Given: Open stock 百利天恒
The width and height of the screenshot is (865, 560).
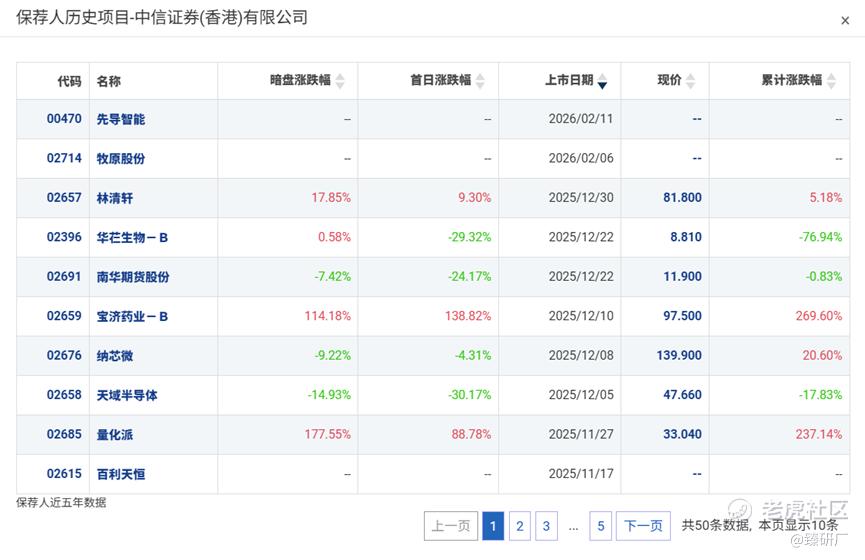Looking at the screenshot, I should coord(121,474).
